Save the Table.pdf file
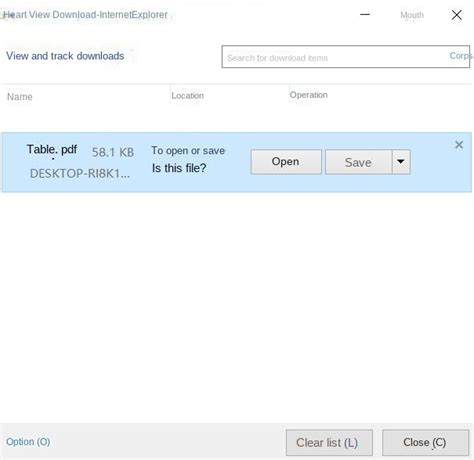Viewport: 474px width, 460px height. pyautogui.click(x=358, y=162)
